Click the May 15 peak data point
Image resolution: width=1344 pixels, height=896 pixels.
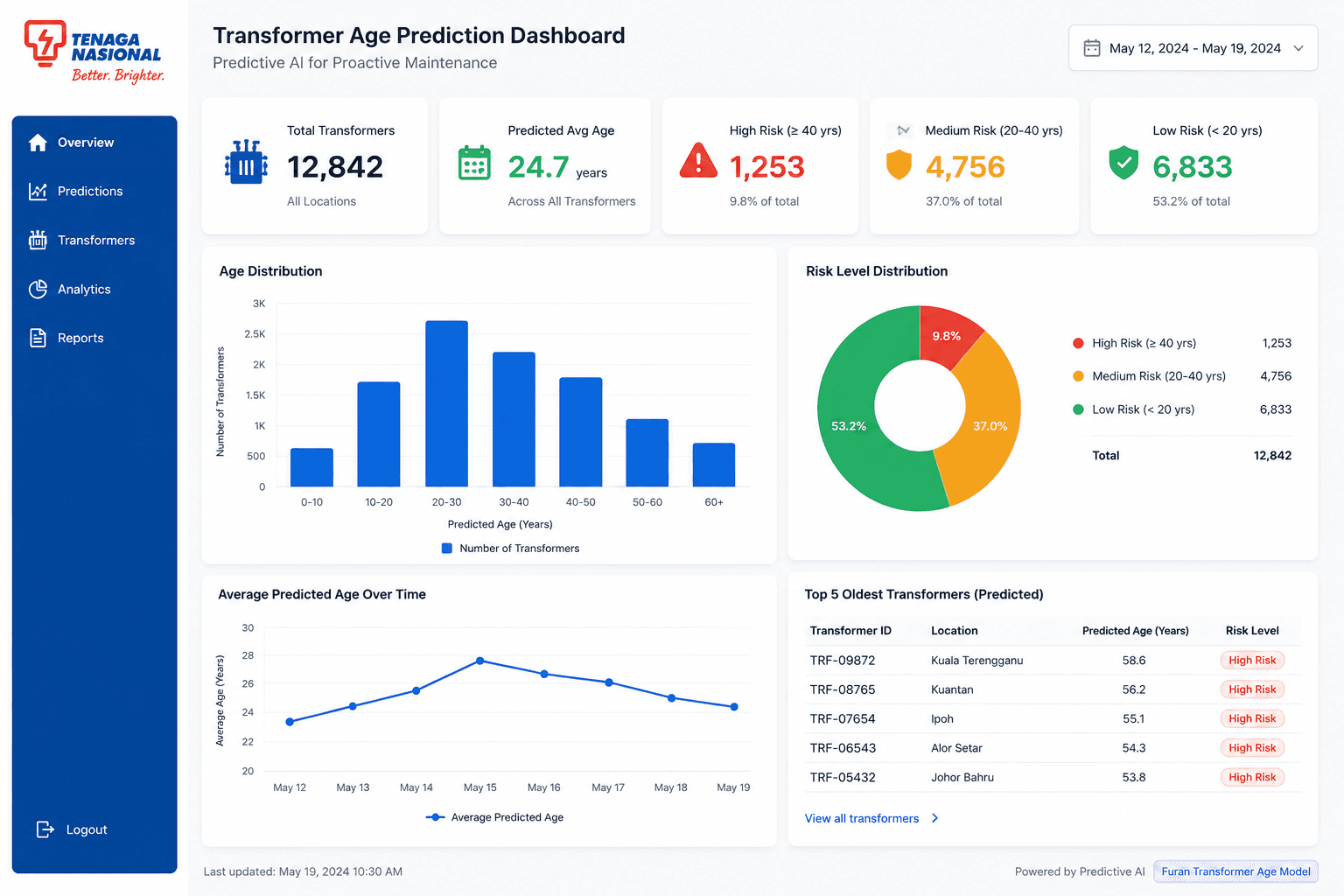click(479, 661)
